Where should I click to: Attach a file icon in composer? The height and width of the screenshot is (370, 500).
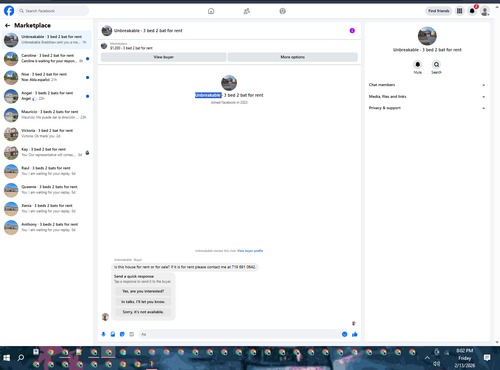point(113,334)
